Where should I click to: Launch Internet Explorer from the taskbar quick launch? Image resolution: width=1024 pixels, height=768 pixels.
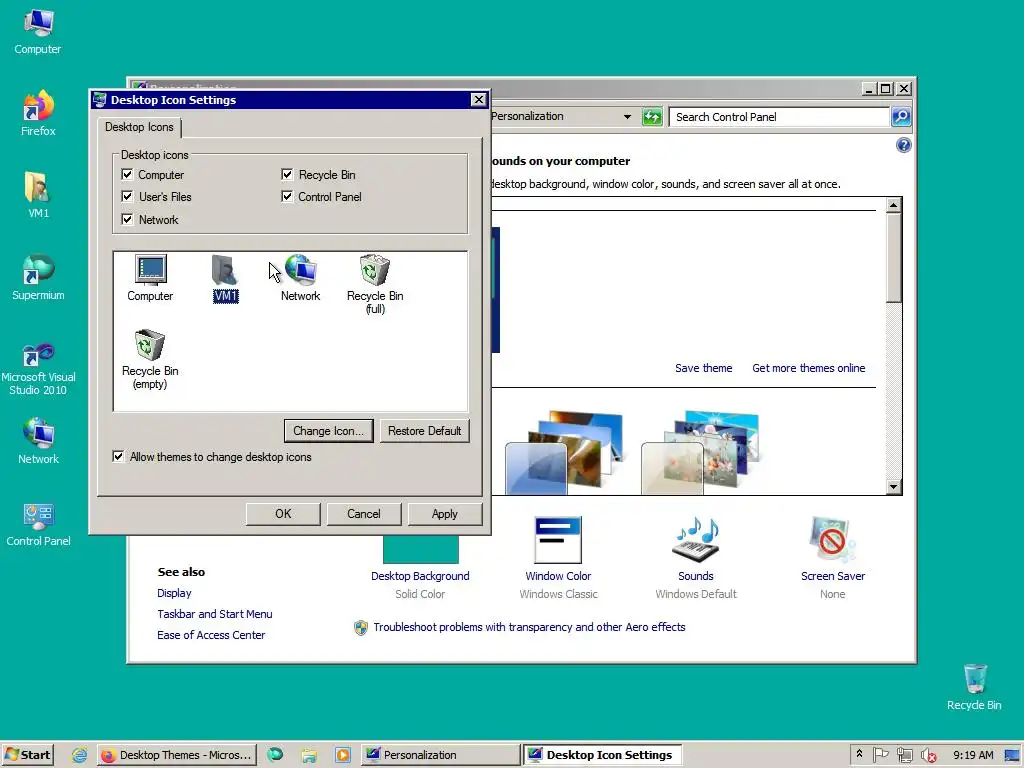coord(80,755)
